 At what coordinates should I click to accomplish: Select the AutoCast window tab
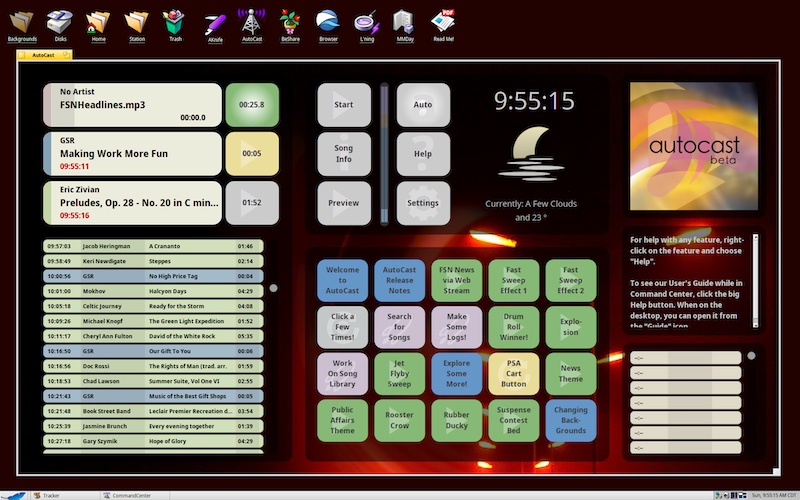pyautogui.click(x=44, y=55)
